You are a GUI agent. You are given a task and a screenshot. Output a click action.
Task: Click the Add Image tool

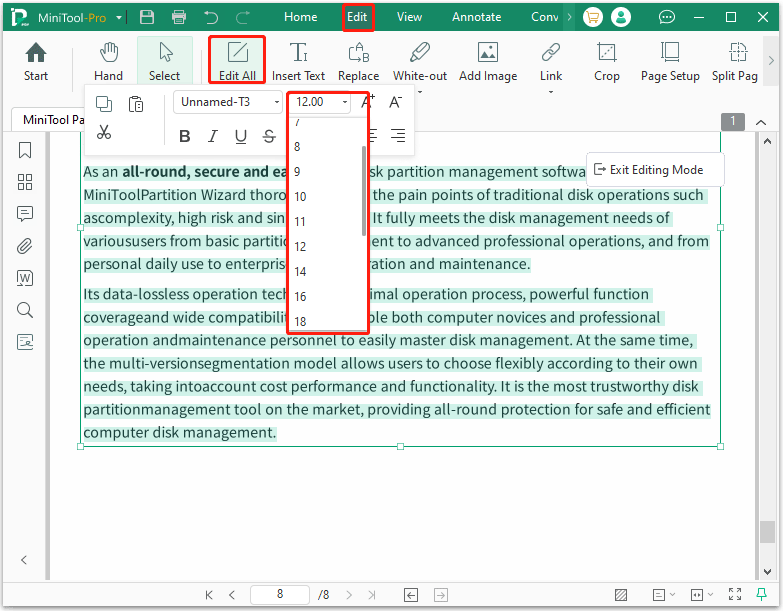[x=488, y=61]
